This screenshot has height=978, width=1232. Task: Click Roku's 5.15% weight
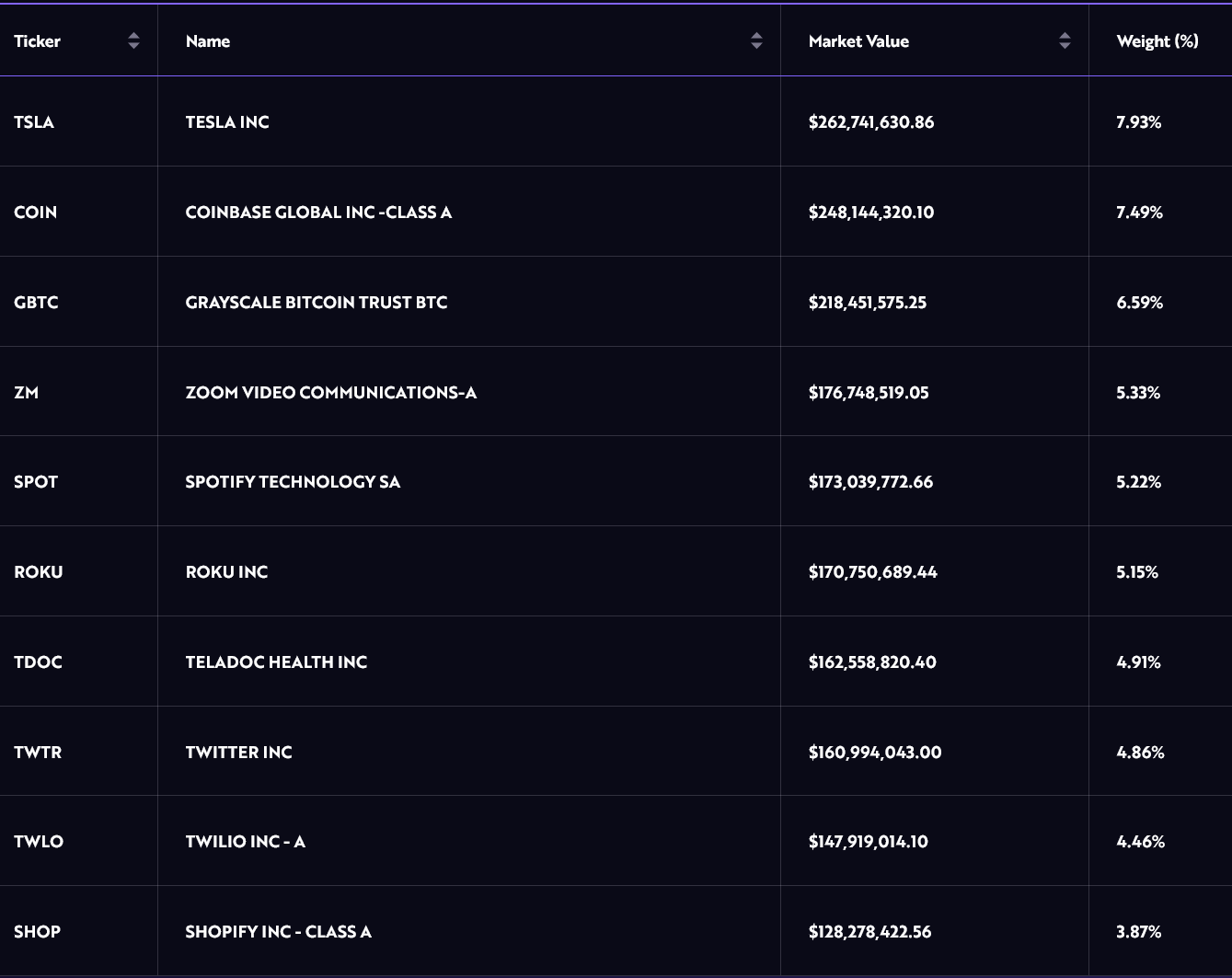tap(1137, 572)
